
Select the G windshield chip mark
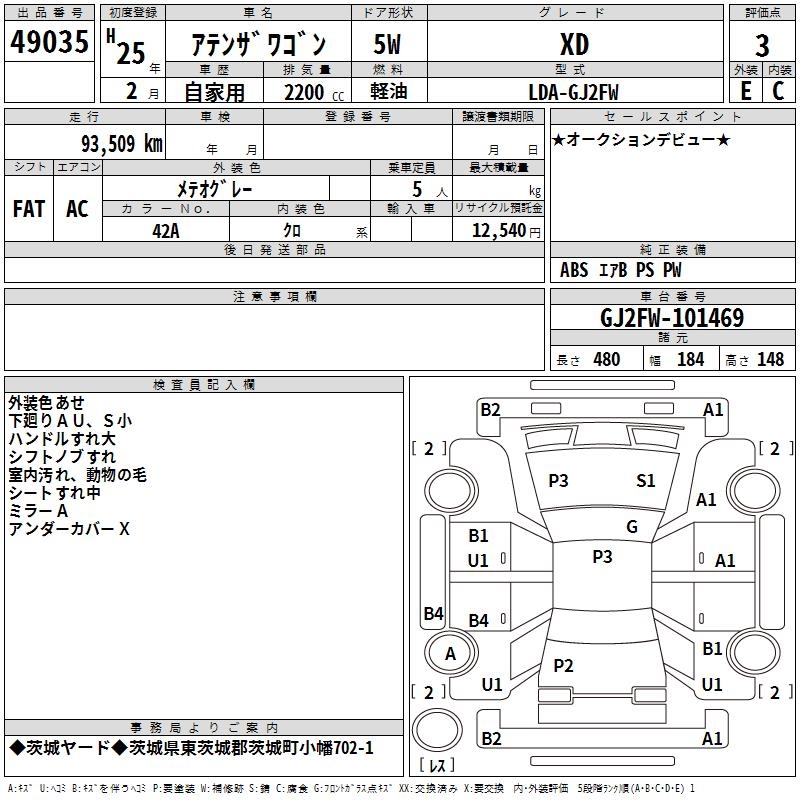pos(632,527)
